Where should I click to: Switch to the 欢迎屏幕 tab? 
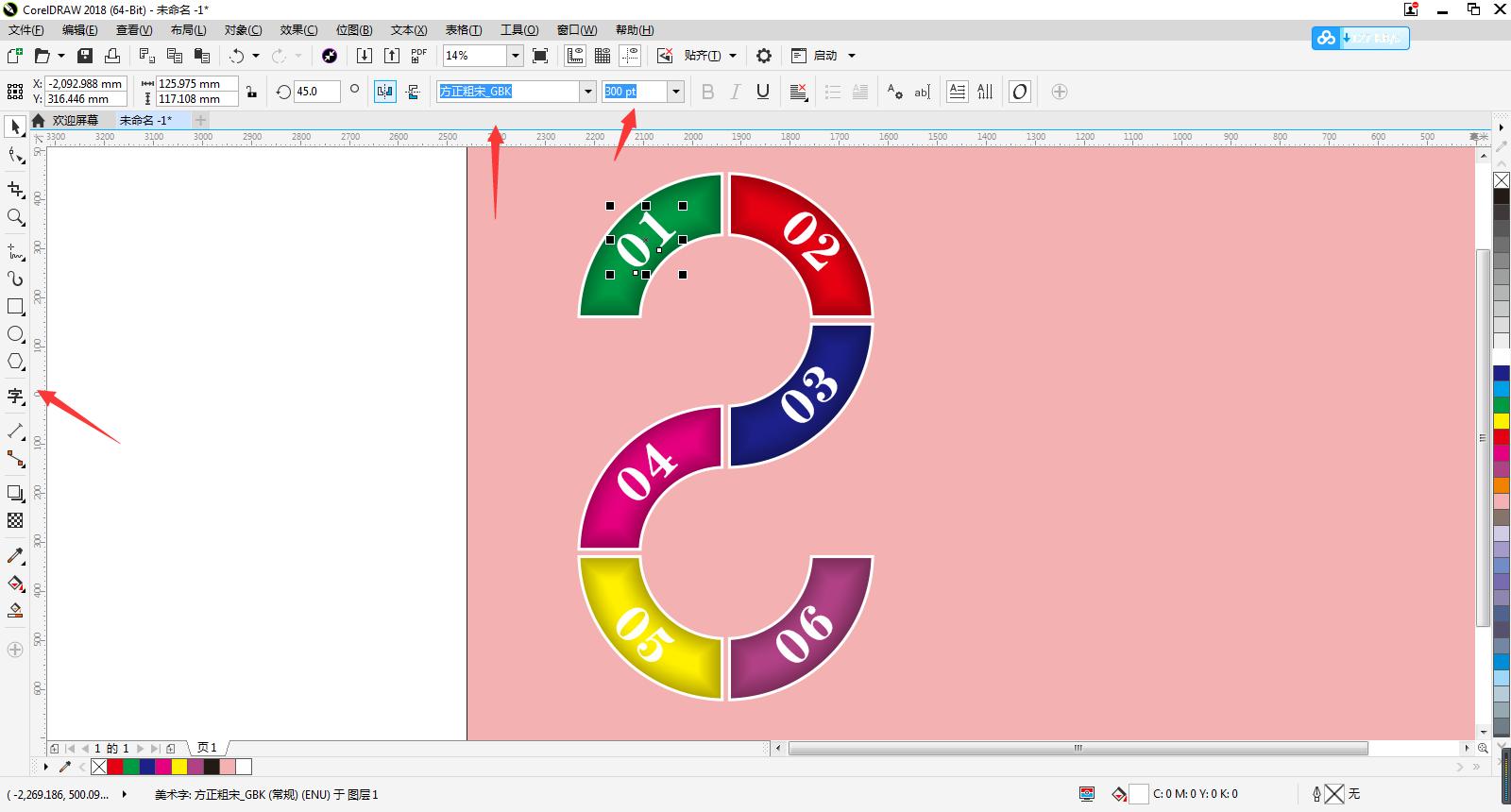click(75, 120)
